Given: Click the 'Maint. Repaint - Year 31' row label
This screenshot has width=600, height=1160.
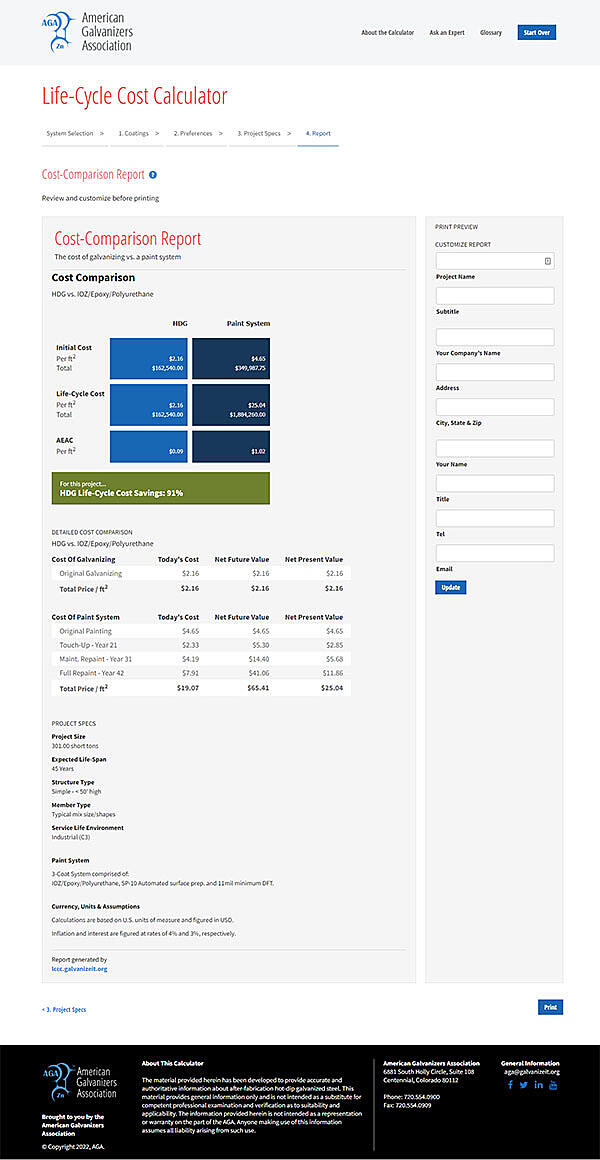Looking at the screenshot, I should [x=96, y=658].
